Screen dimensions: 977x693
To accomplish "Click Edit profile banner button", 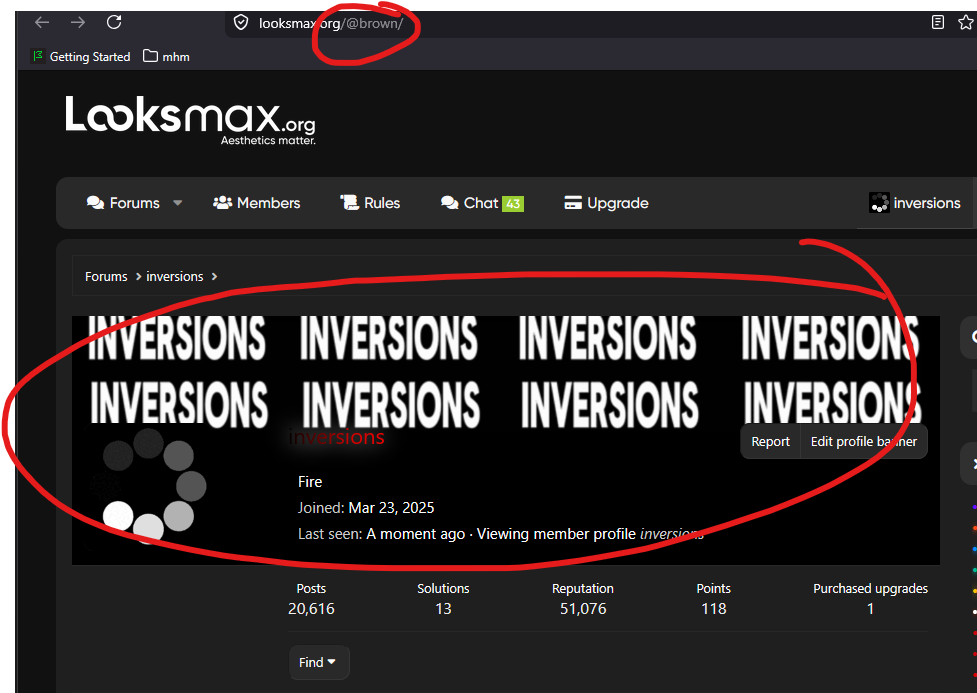I will (x=864, y=442).
